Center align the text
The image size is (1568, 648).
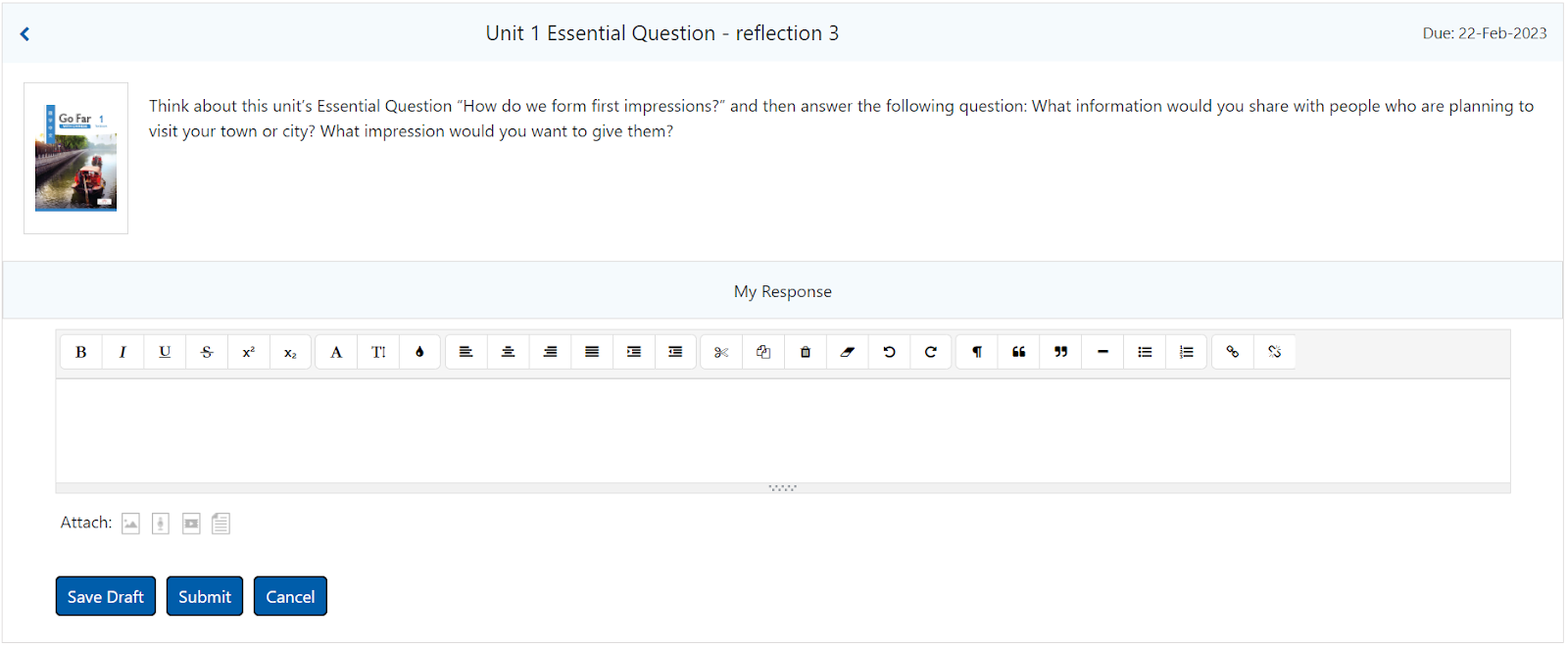coord(508,352)
